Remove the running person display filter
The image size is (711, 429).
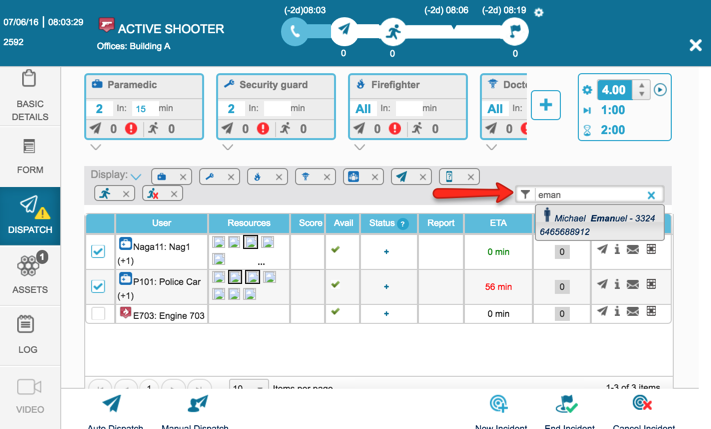point(126,194)
